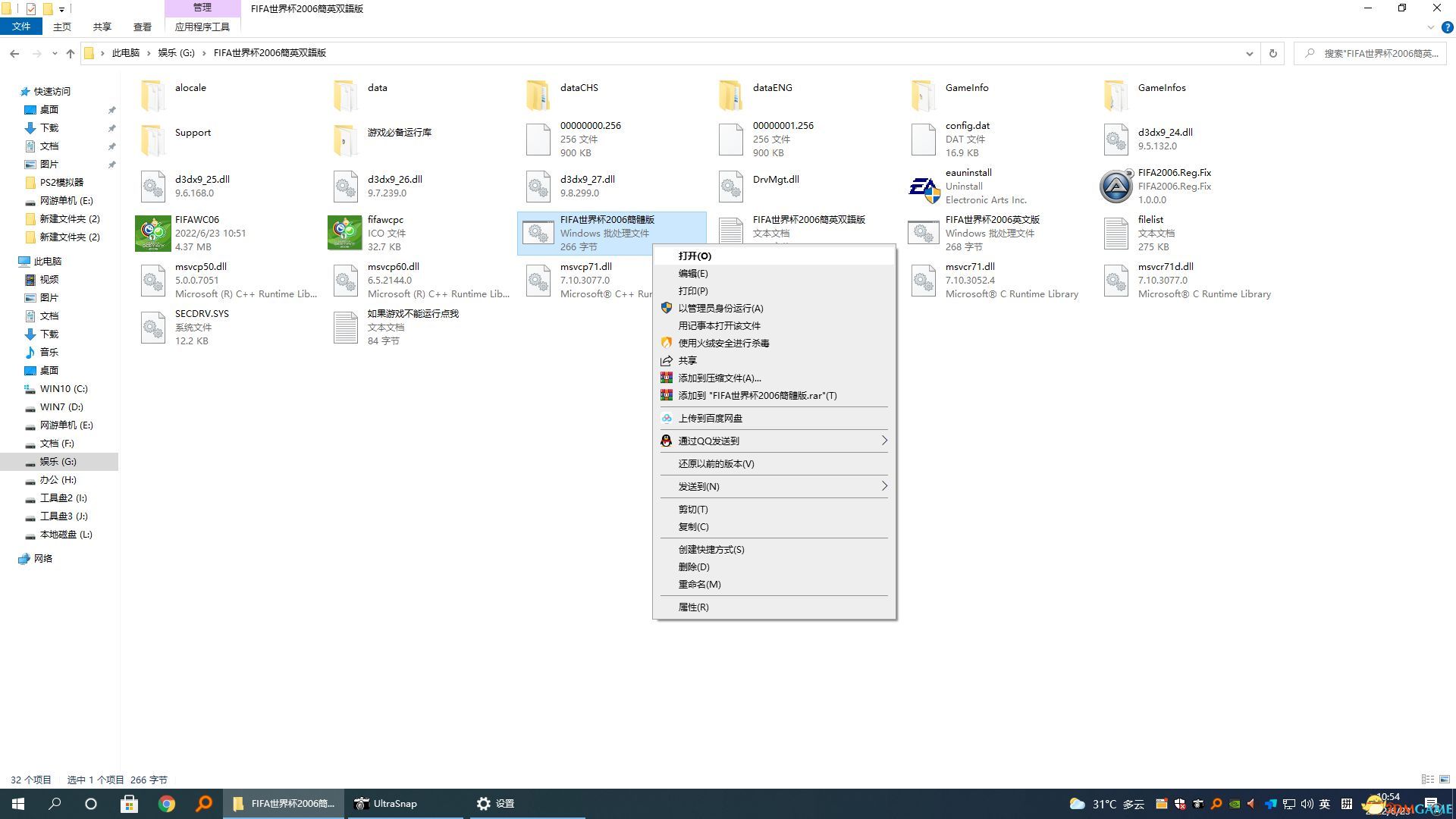This screenshot has height=819, width=1456.
Task: Open the 应用程序工具 ribbon tab
Action: [x=202, y=27]
